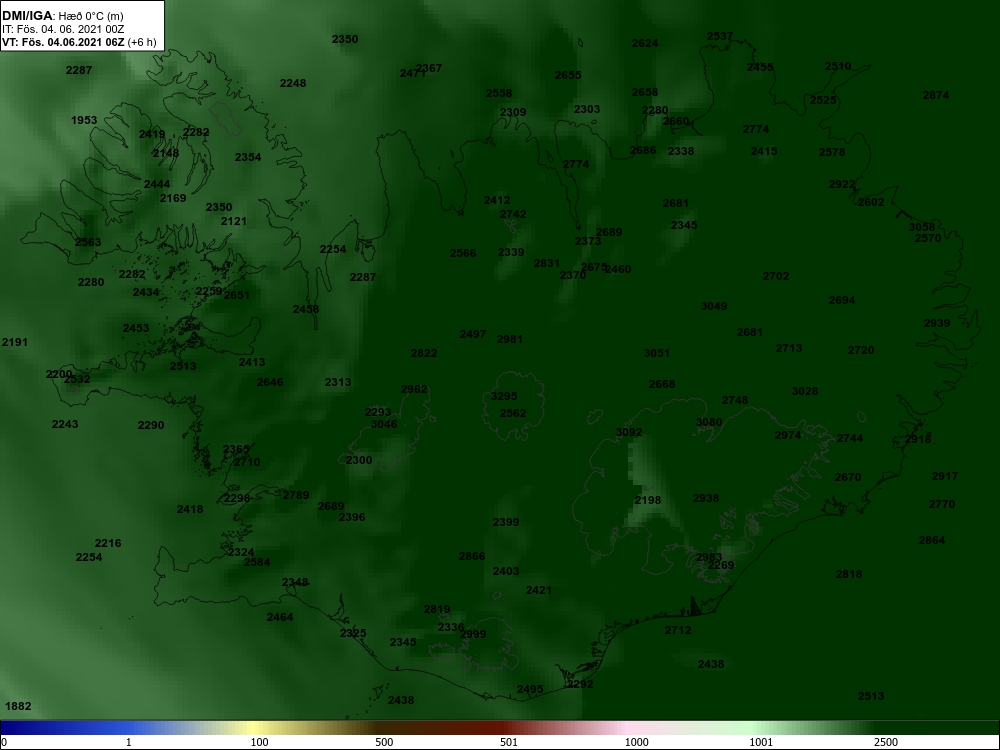
Task: Click the map value 2248
Action: coord(293,83)
